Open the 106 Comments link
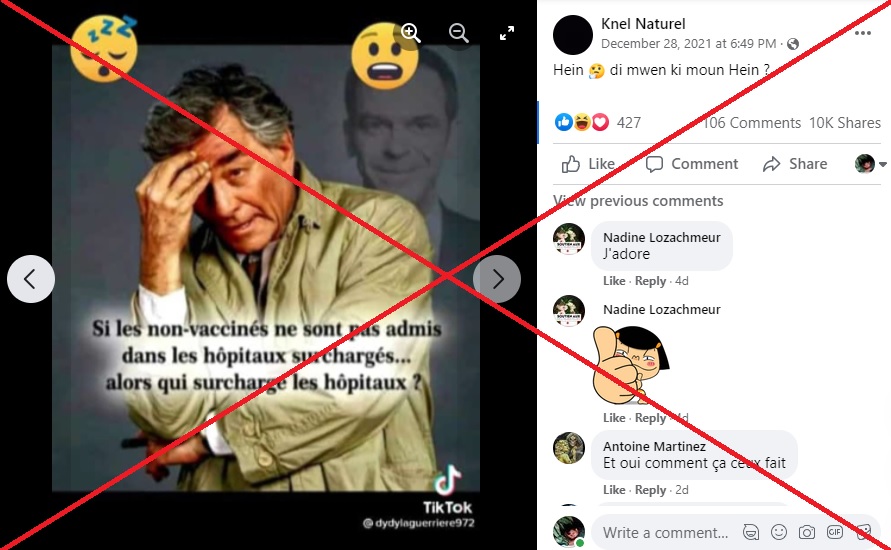 pos(751,123)
